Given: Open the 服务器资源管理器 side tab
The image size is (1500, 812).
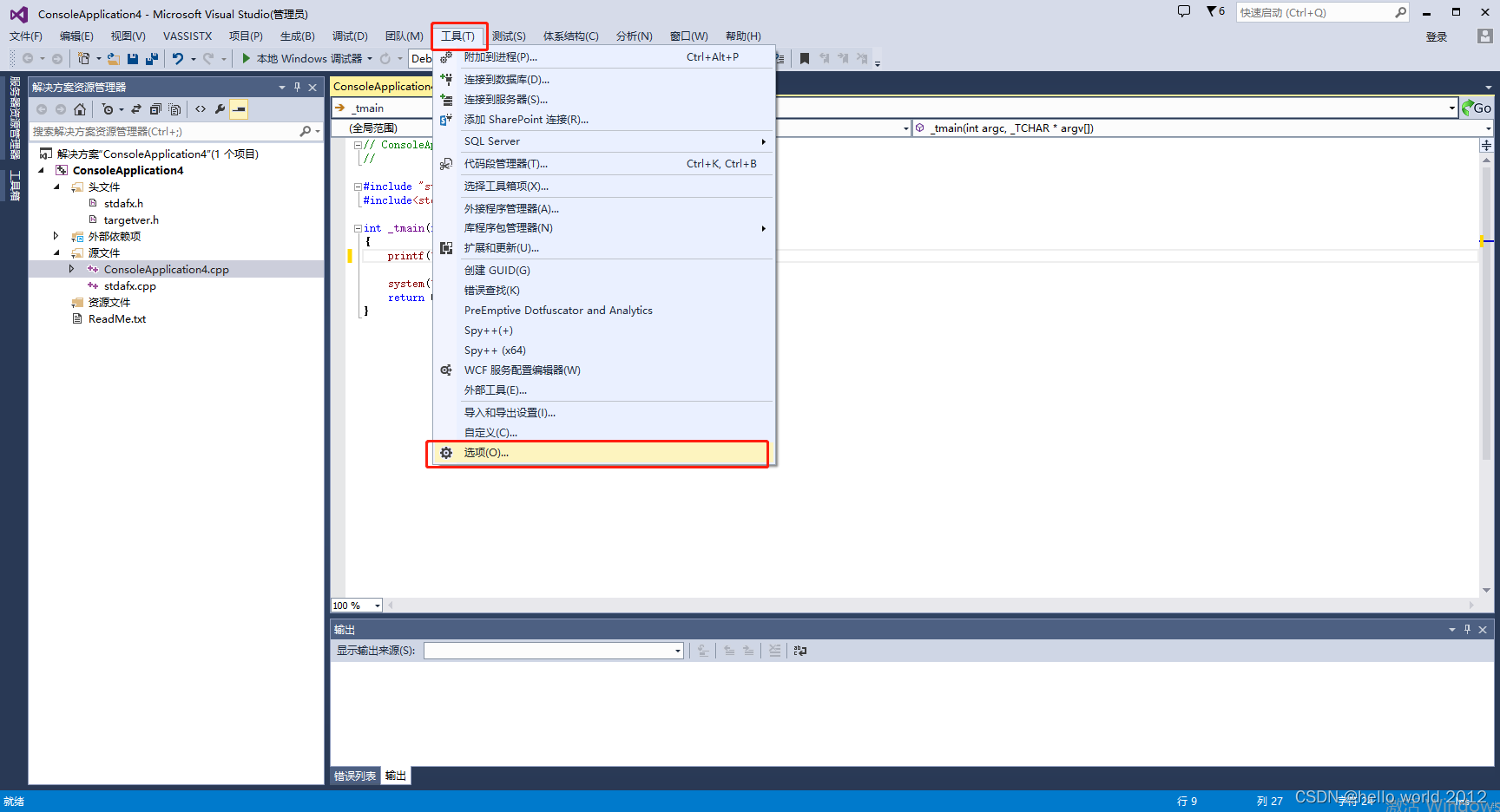Looking at the screenshot, I should click(15, 118).
